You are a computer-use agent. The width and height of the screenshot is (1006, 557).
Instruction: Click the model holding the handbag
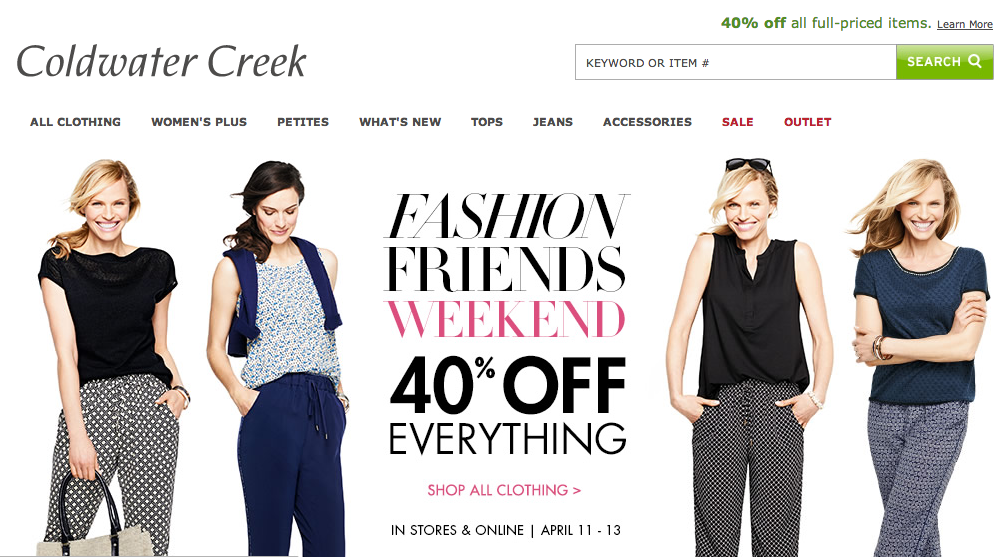(x=112, y=358)
